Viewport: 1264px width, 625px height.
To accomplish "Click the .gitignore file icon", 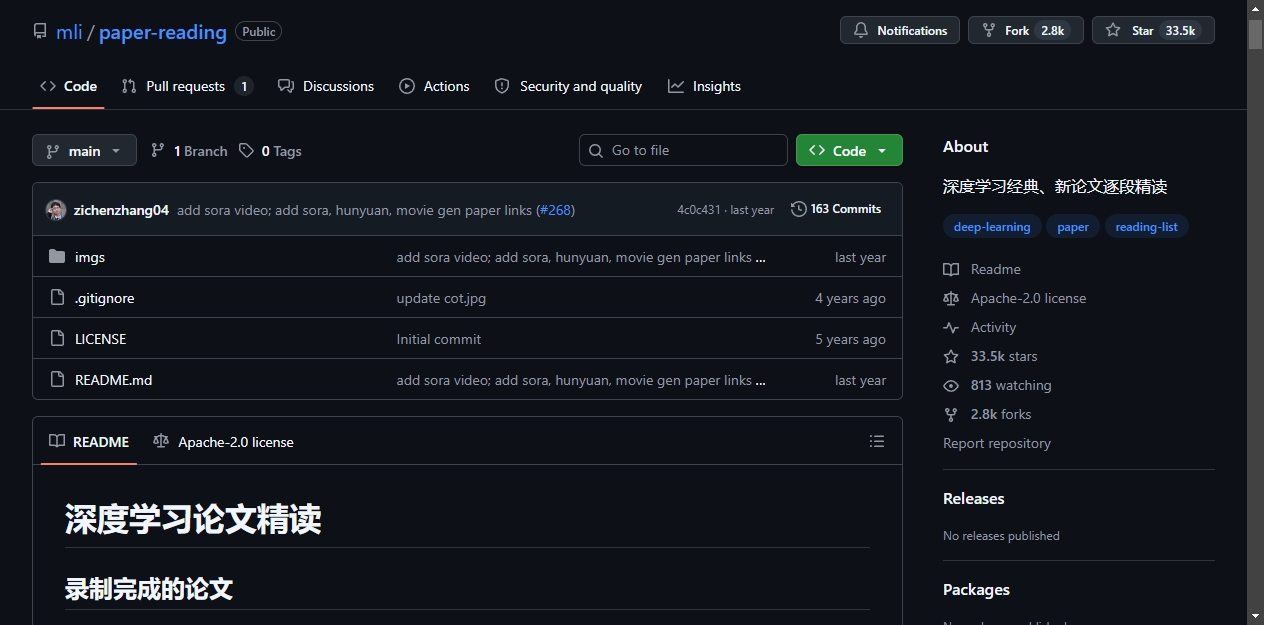I will [x=57, y=298].
